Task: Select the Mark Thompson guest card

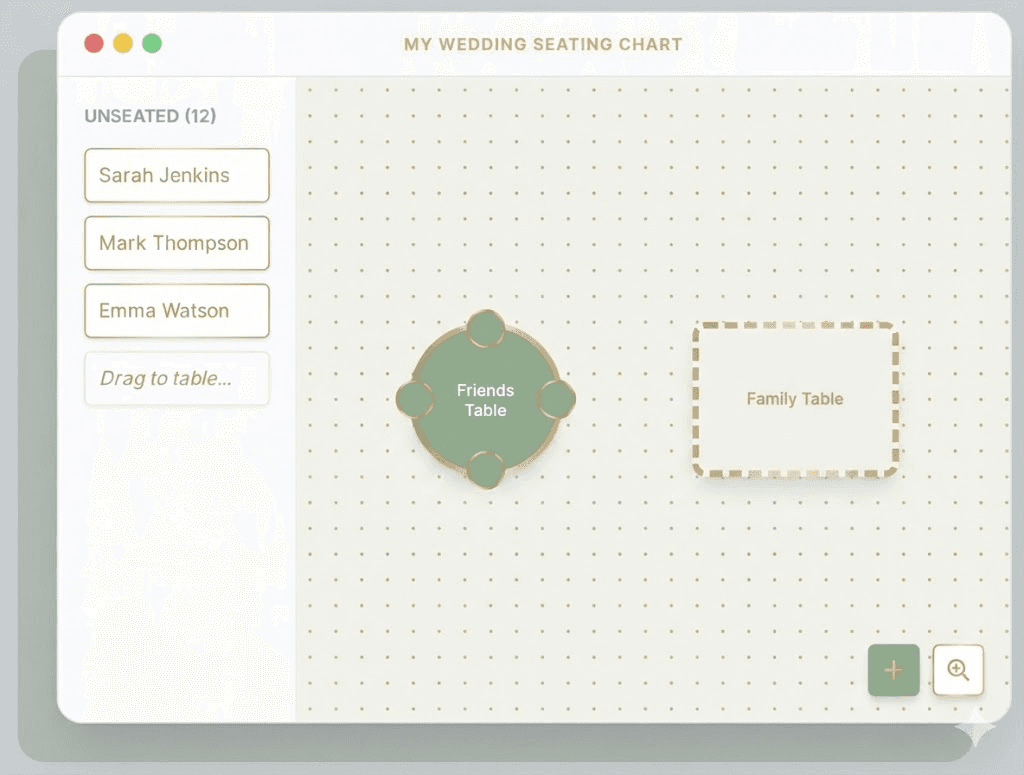Action: (x=176, y=243)
